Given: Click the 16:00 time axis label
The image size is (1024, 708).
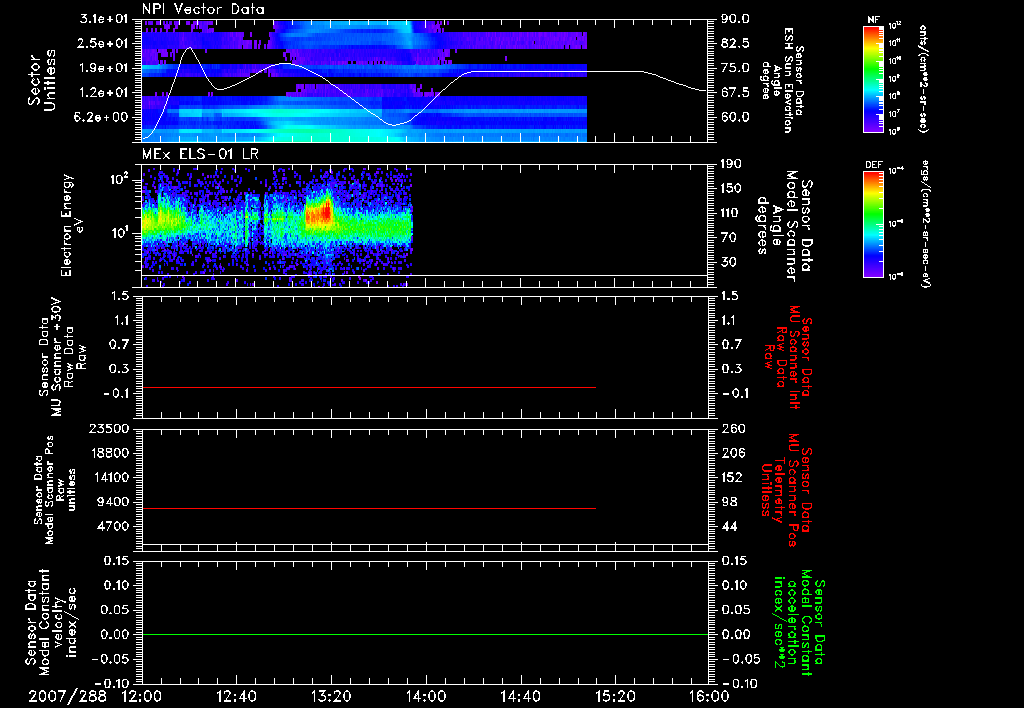Looking at the screenshot, I should (x=709, y=696).
